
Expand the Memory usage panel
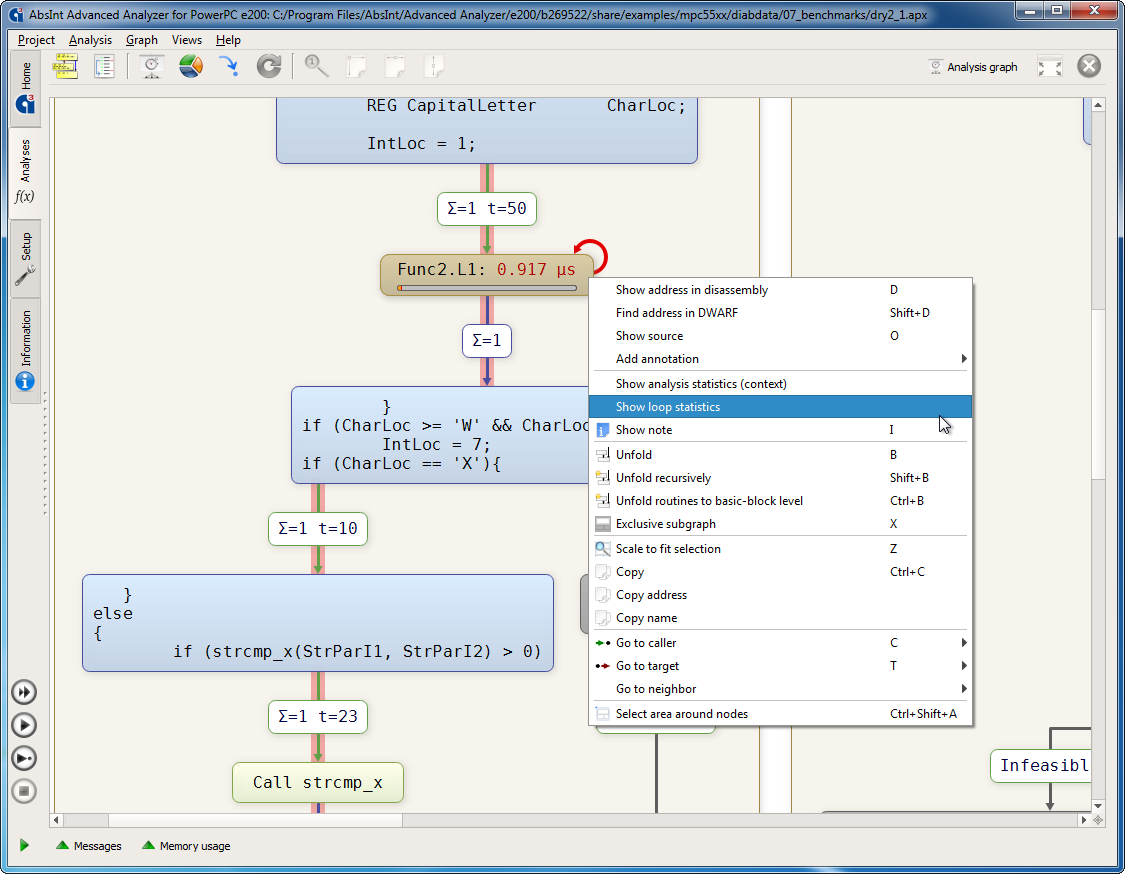(x=187, y=846)
